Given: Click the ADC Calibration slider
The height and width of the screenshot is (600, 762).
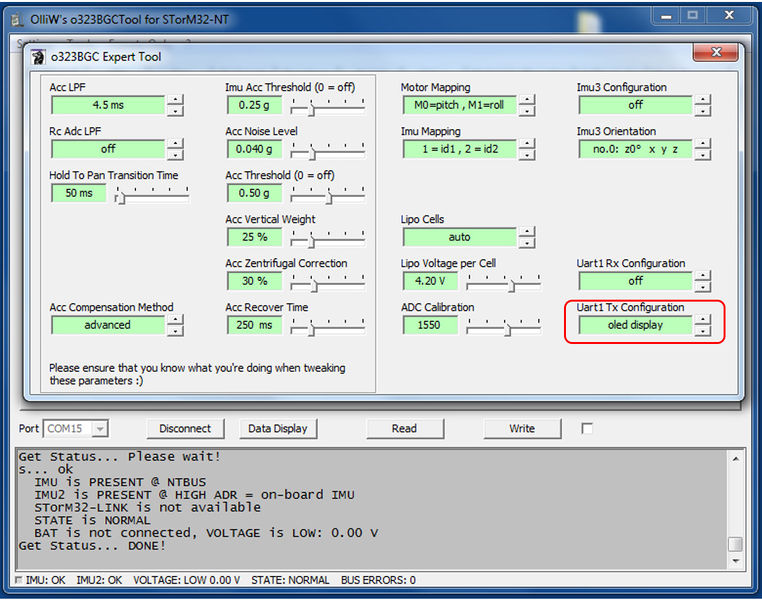Looking at the screenshot, I should click(x=504, y=326).
